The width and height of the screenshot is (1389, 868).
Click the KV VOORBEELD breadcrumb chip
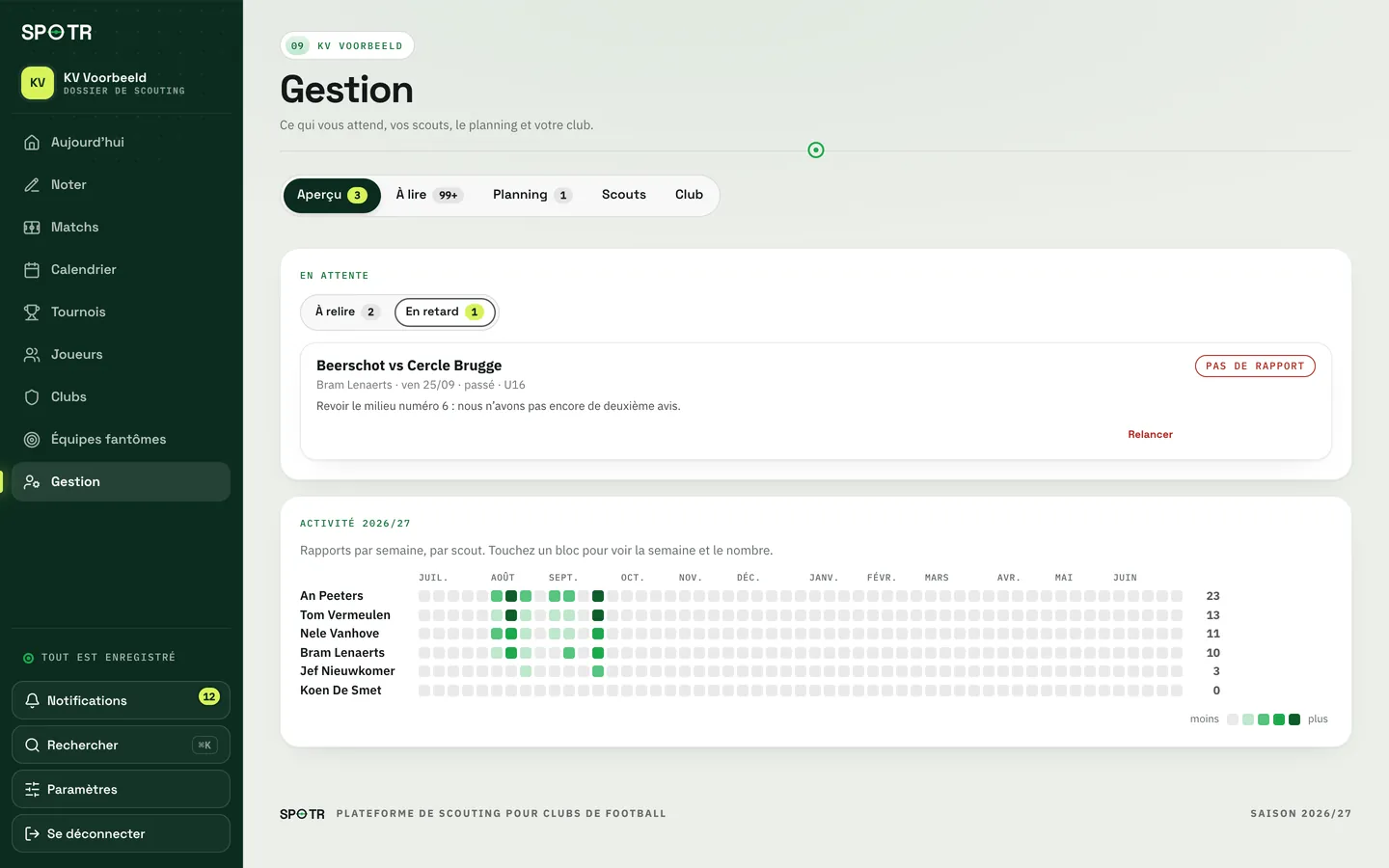(x=347, y=46)
